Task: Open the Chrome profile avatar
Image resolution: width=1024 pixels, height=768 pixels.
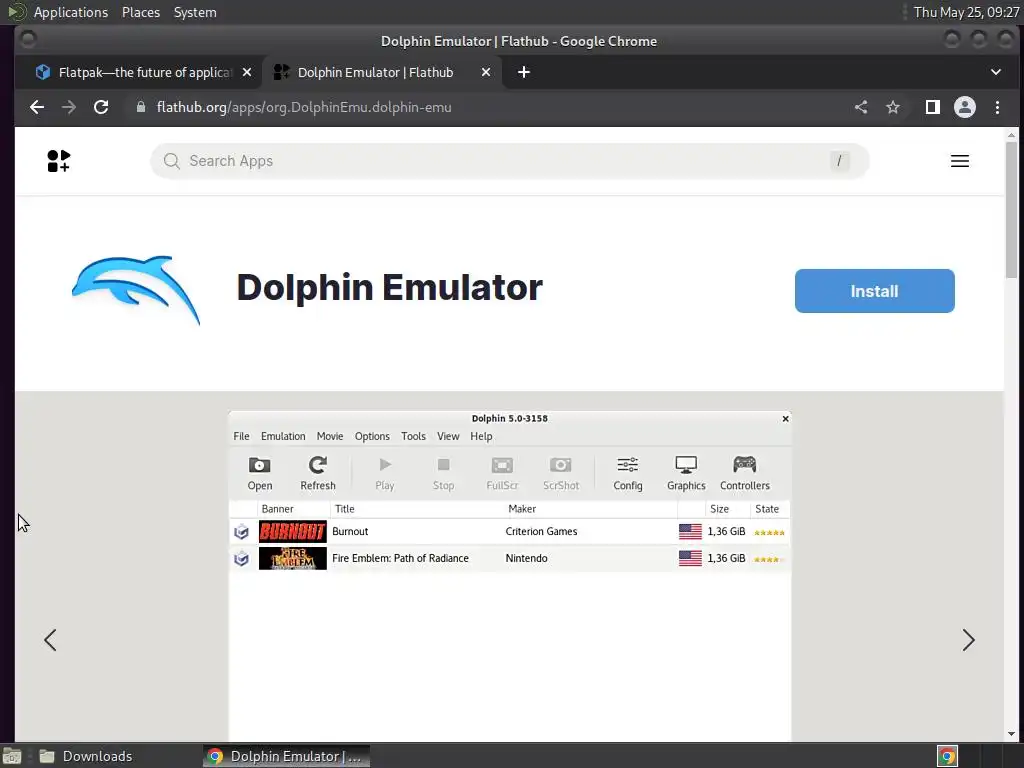Action: click(x=965, y=107)
